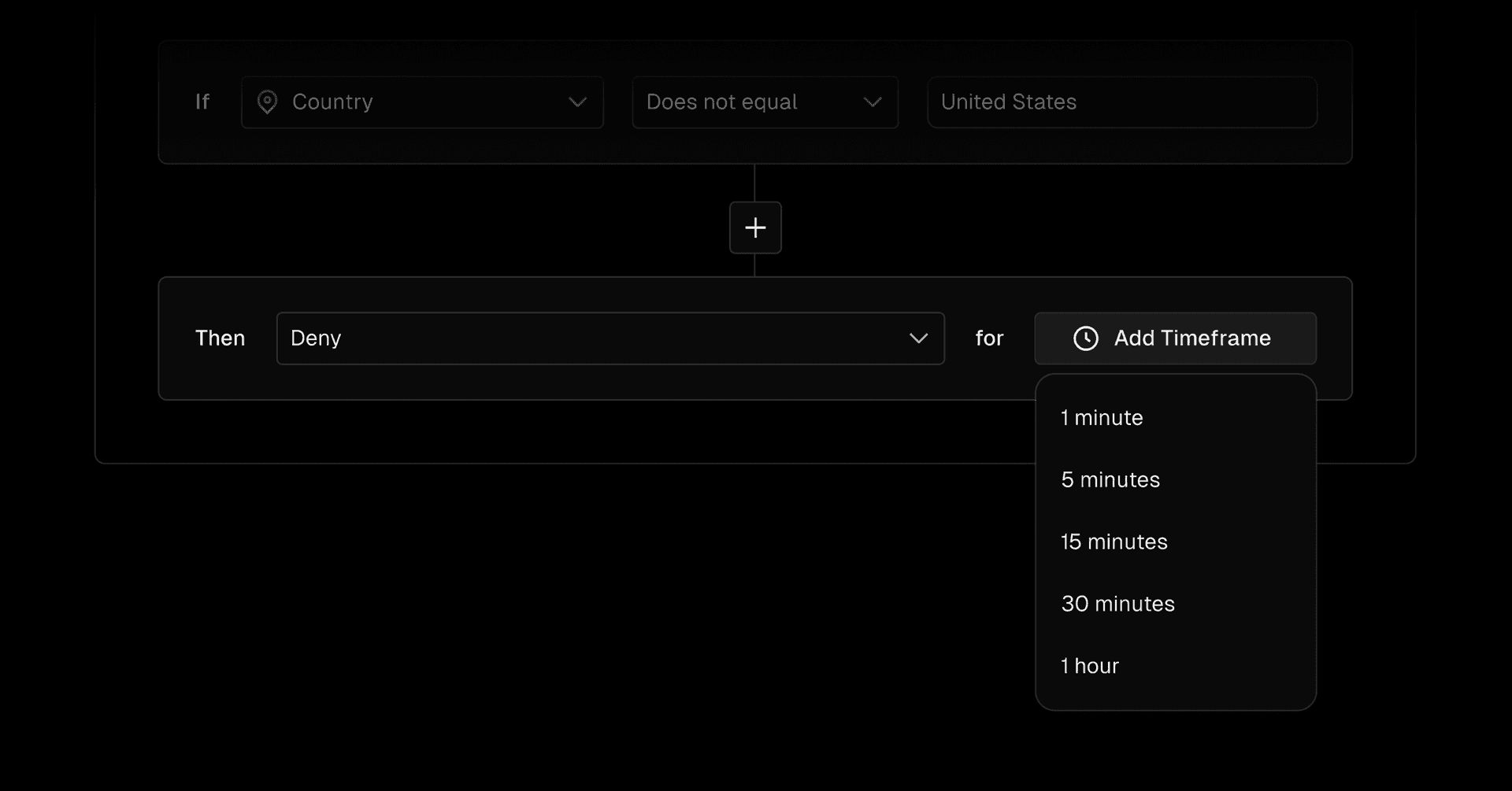This screenshot has width=1512, height=791.
Task: Click the If label in condition row
Action: [x=202, y=102]
